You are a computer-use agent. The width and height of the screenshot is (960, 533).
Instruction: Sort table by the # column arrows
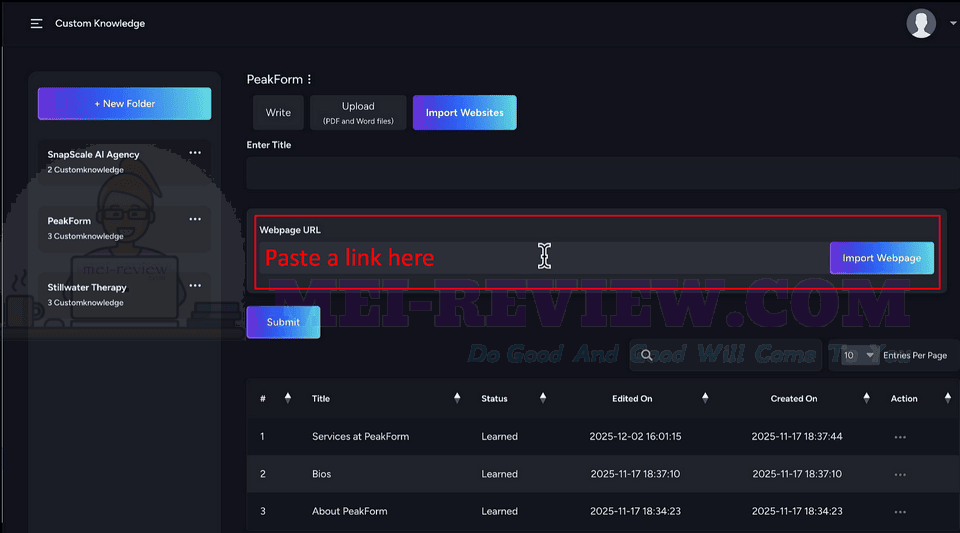pos(288,398)
